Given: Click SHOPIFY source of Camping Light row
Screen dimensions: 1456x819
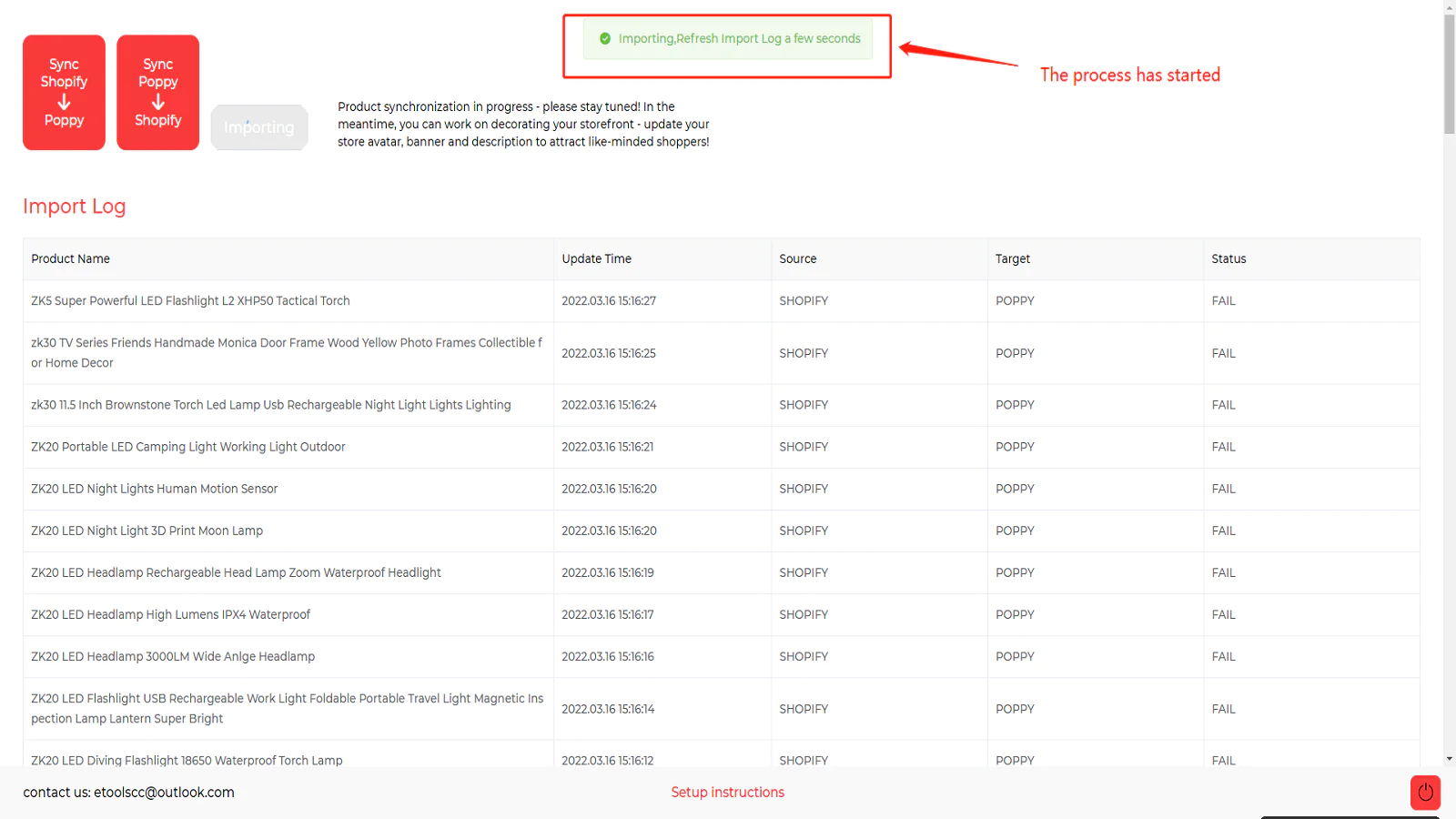Looking at the screenshot, I should coord(804,447).
